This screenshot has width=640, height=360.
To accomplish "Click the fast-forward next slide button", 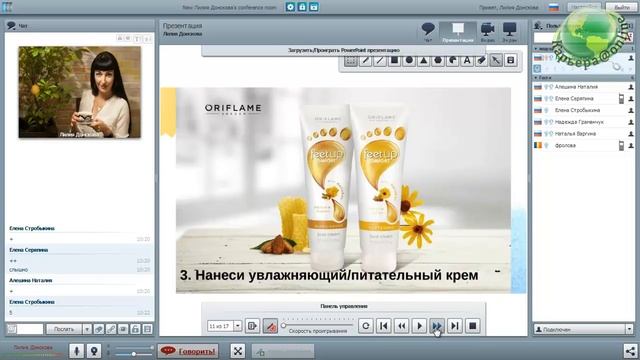I will tap(437, 326).
